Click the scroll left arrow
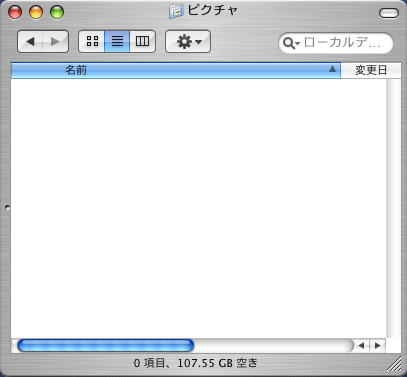Viewport: 407px width, 377px height. [361, 346]
